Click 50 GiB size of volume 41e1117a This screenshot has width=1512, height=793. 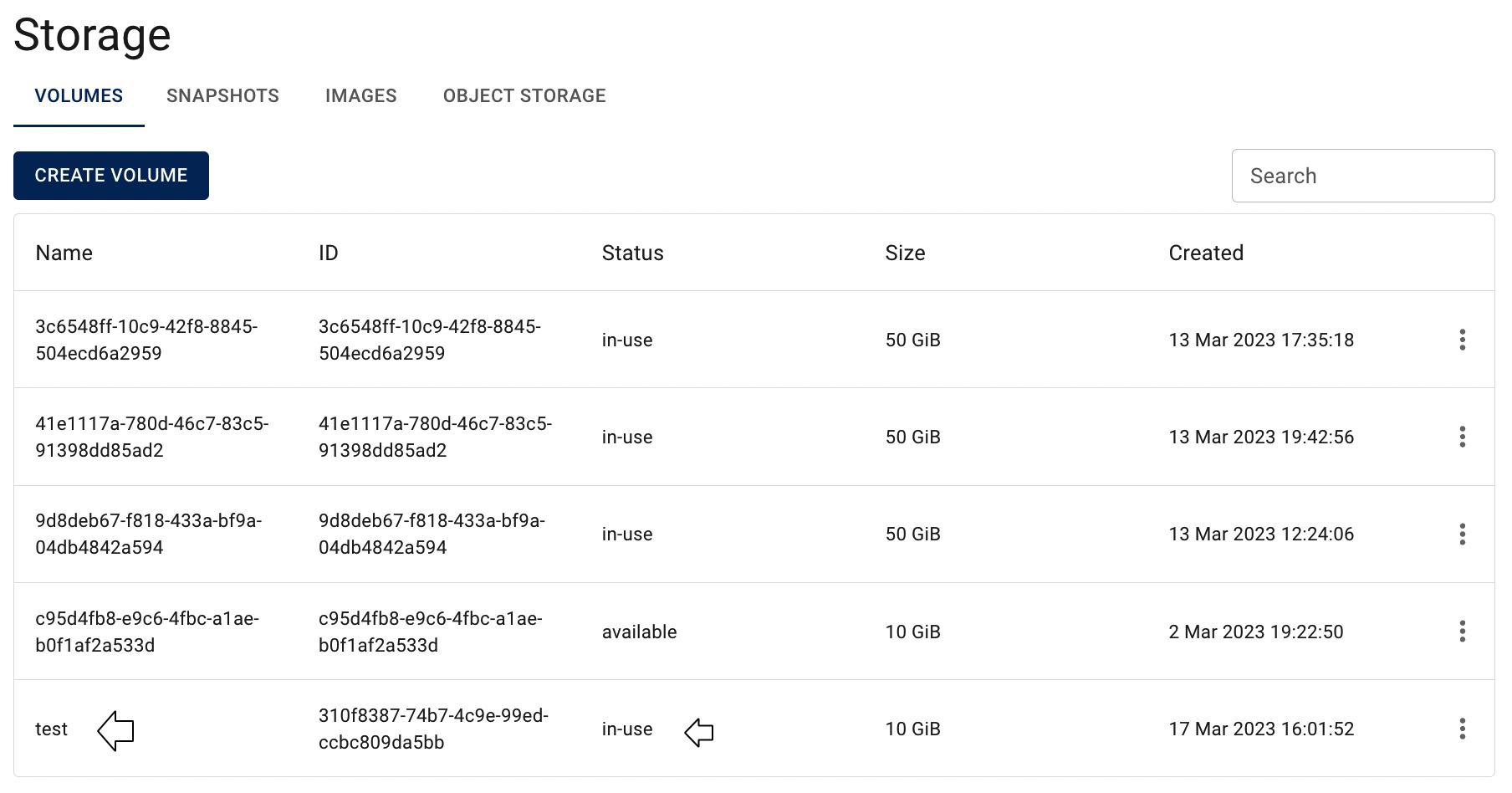[x=913, y=437]
